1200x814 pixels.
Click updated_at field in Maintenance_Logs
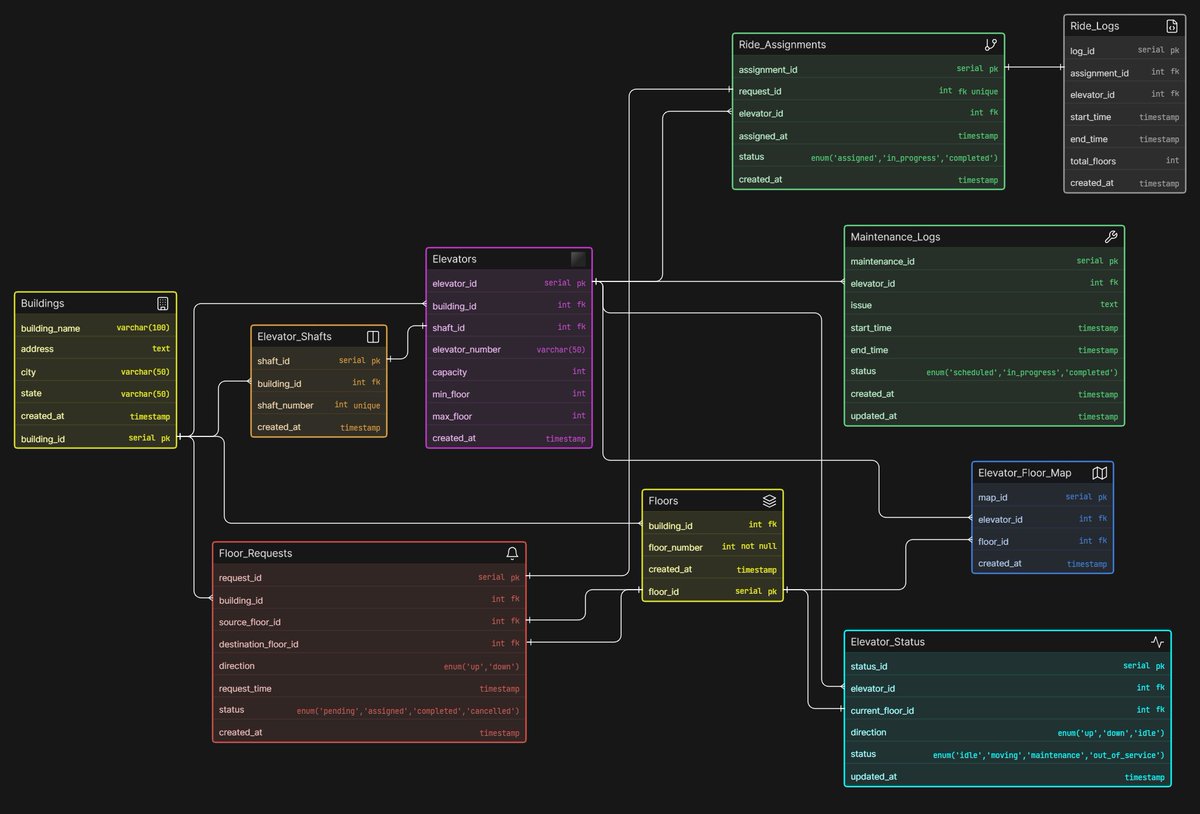[984, 416]
